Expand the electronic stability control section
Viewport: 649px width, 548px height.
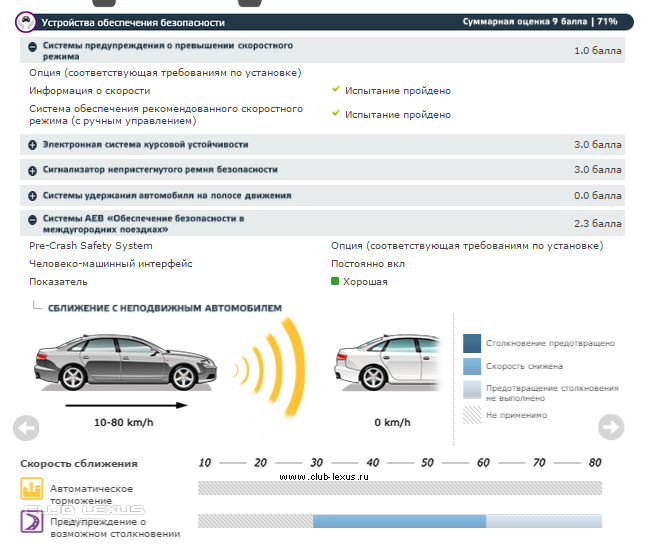[33, 145]
